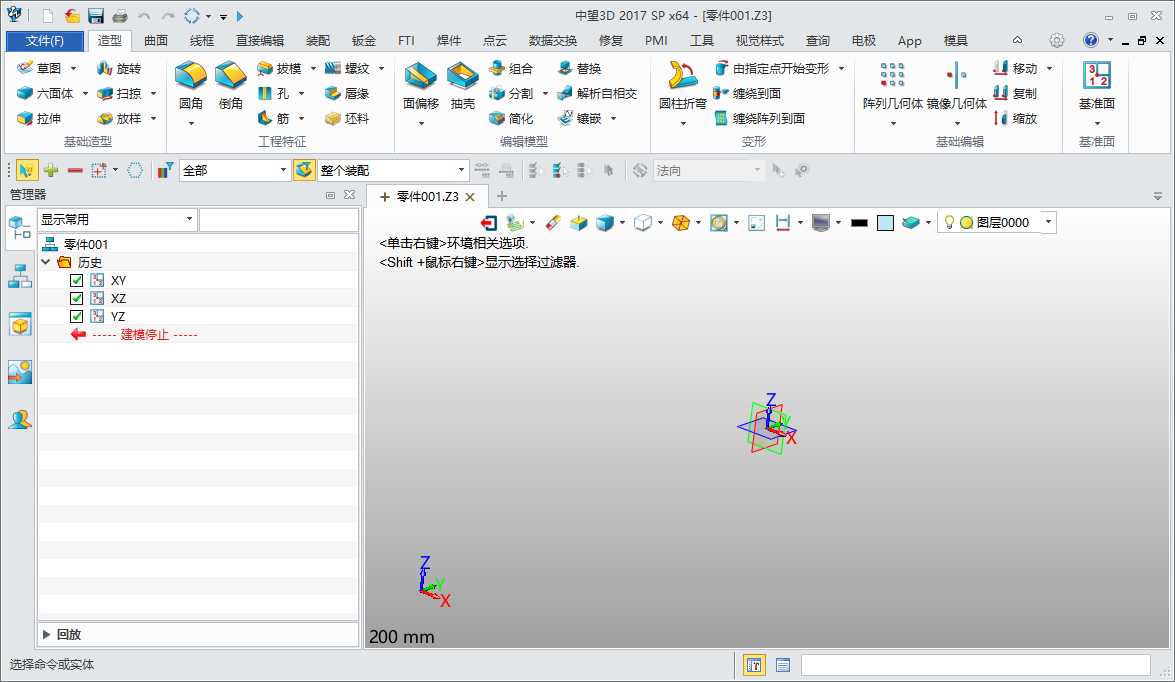1175x682 pixels.
Task: Toggle the XZ plane checkbox
Action: point(76,298)
